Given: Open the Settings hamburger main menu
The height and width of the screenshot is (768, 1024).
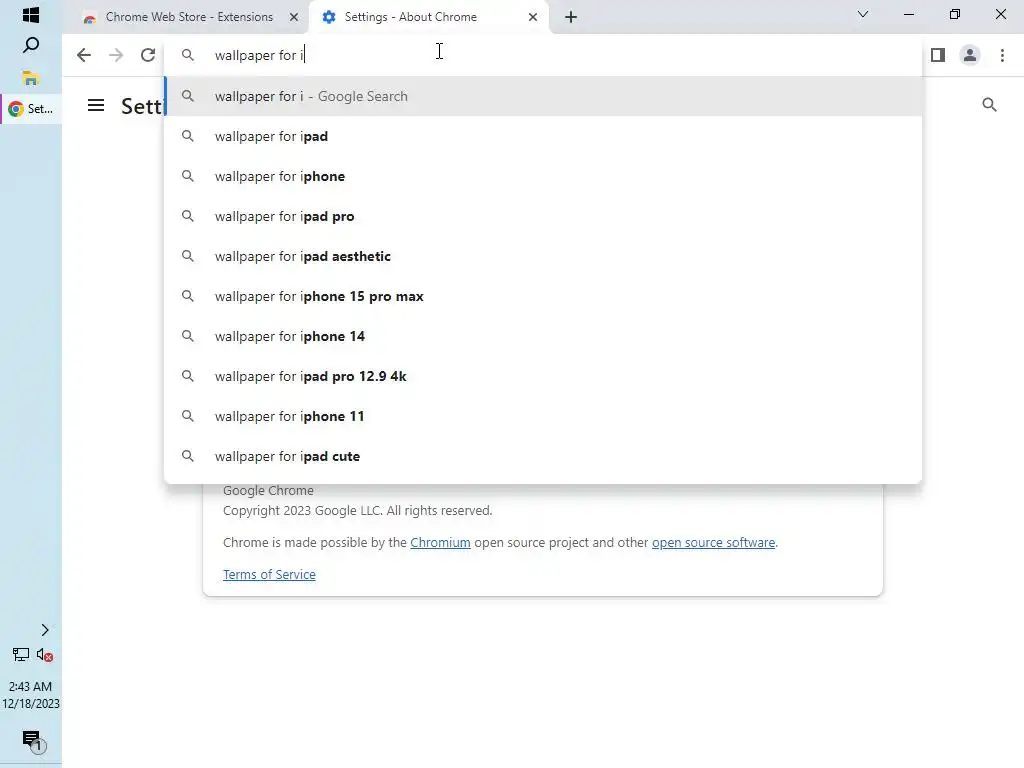Looking at the screenshot, I should [96, 105].
